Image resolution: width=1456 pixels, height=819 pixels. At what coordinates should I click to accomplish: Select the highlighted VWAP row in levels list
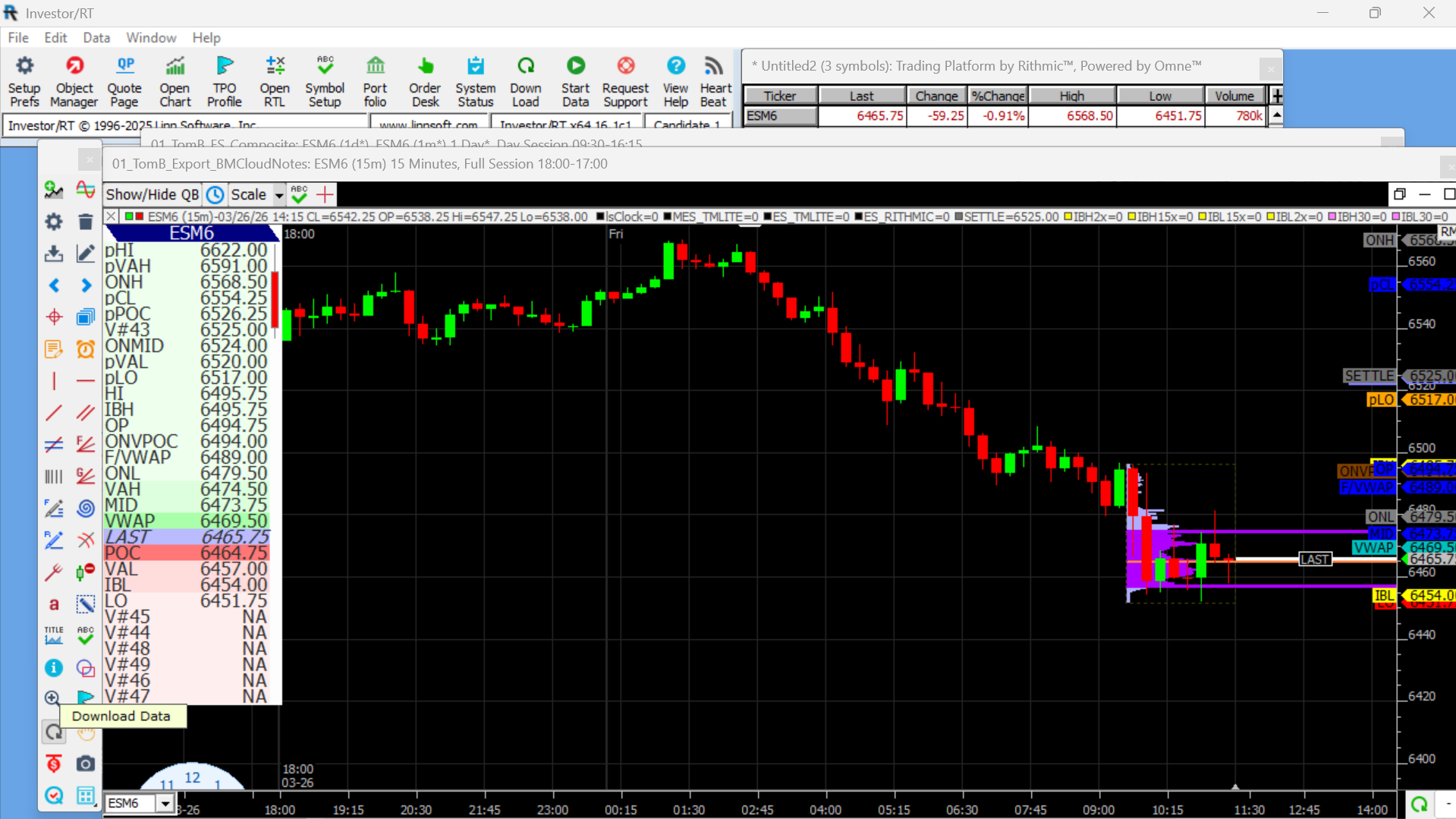pos(187,521)
